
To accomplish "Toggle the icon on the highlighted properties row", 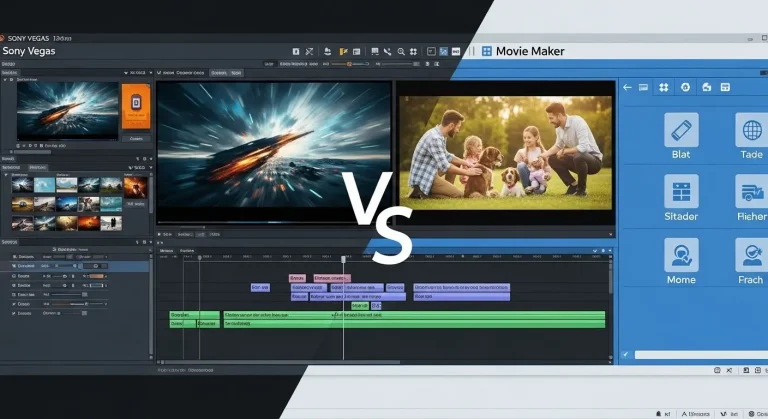I will [14, 266].
